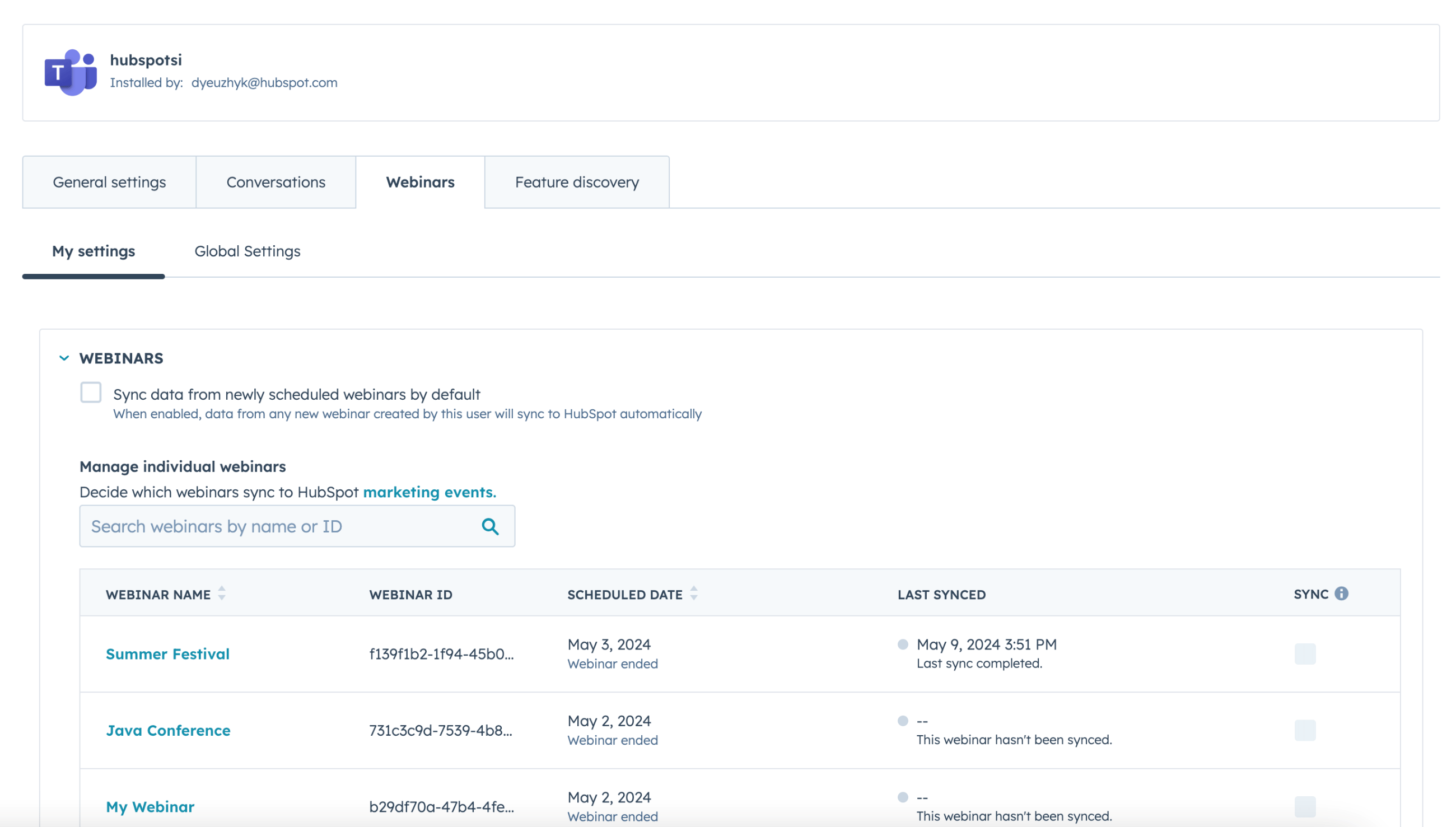Viewport: 1456px width, 827px height.
Task: Open the Summer Festival webinar details
Action: [x=167, y=654]
